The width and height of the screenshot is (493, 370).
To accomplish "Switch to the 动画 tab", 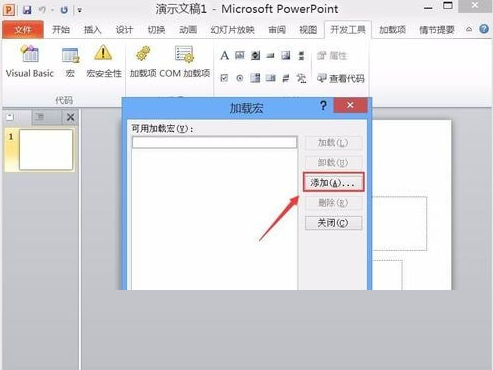I will pyautogui.click(x=188, y=30).
